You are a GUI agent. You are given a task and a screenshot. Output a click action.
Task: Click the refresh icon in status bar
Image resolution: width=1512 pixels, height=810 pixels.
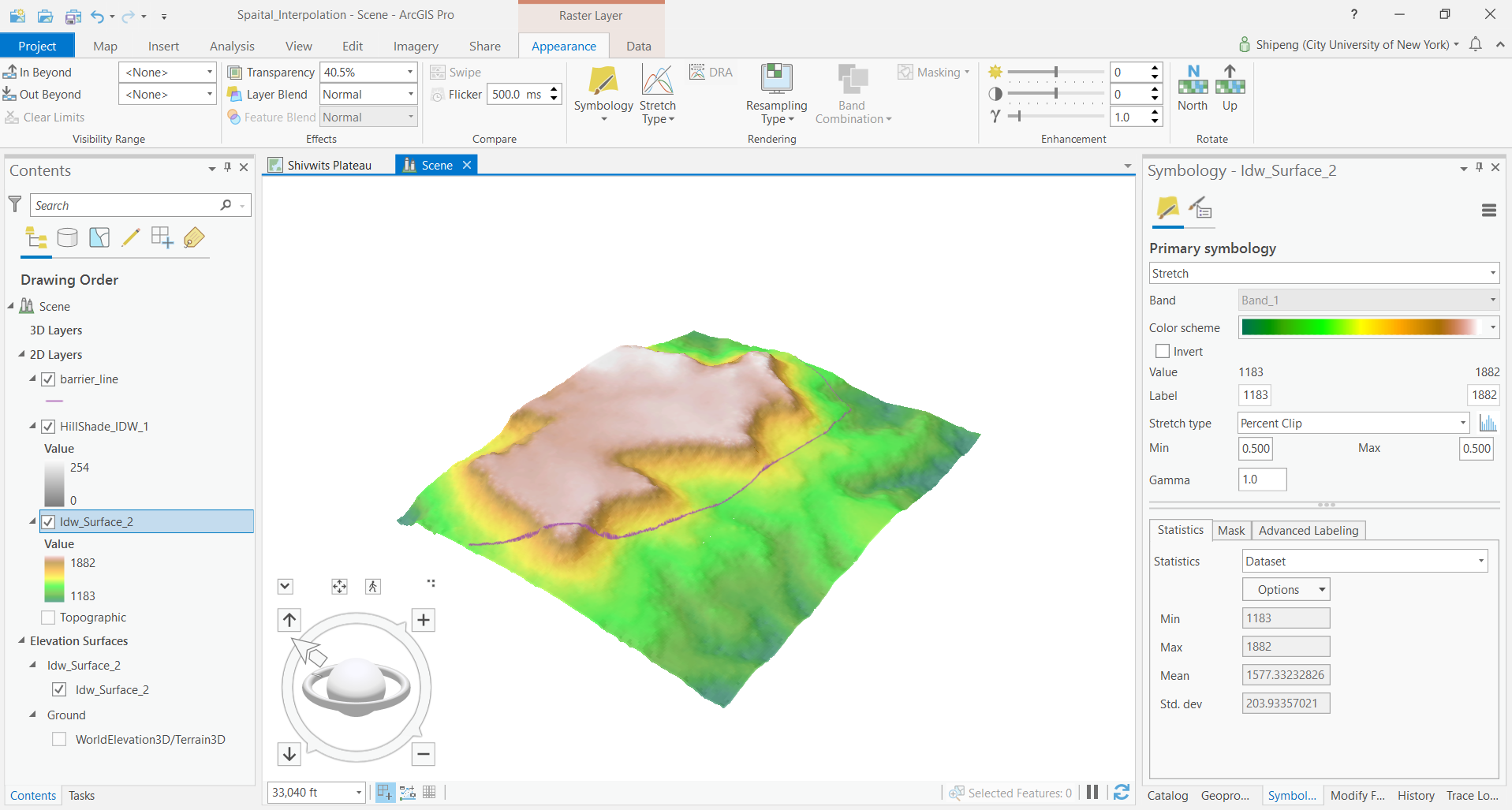point(1122,793)
